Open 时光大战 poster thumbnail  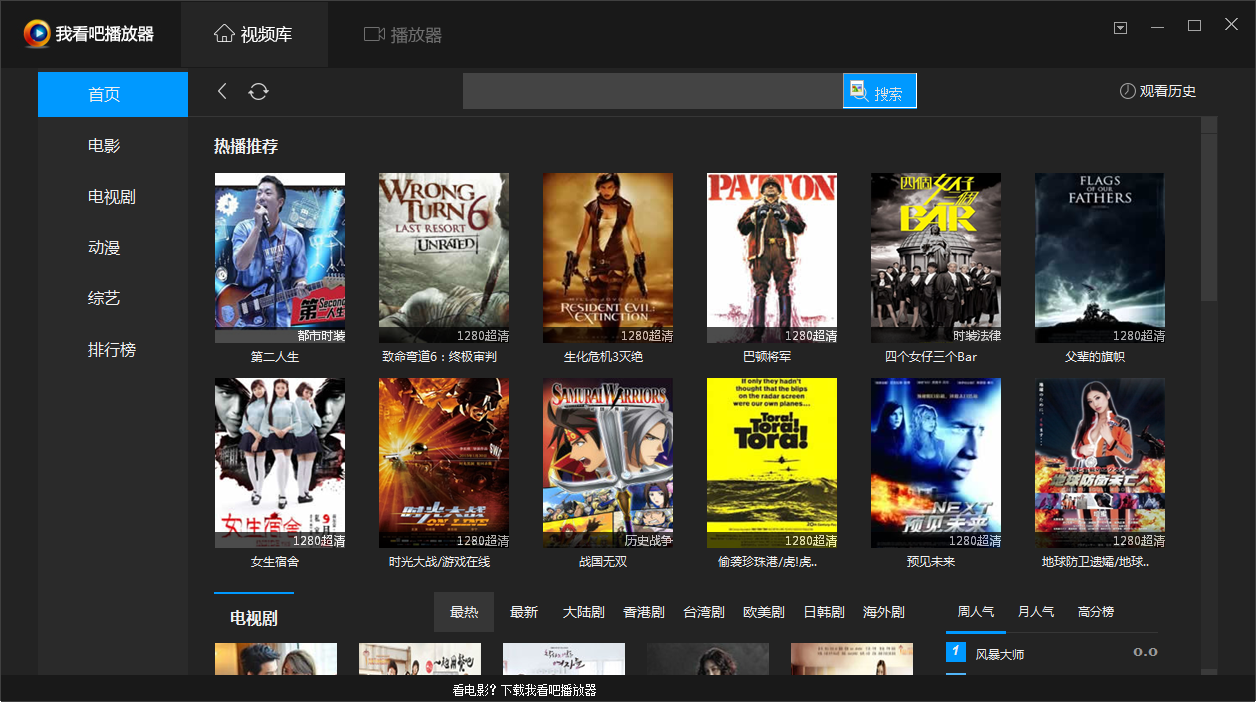(444, 463)
